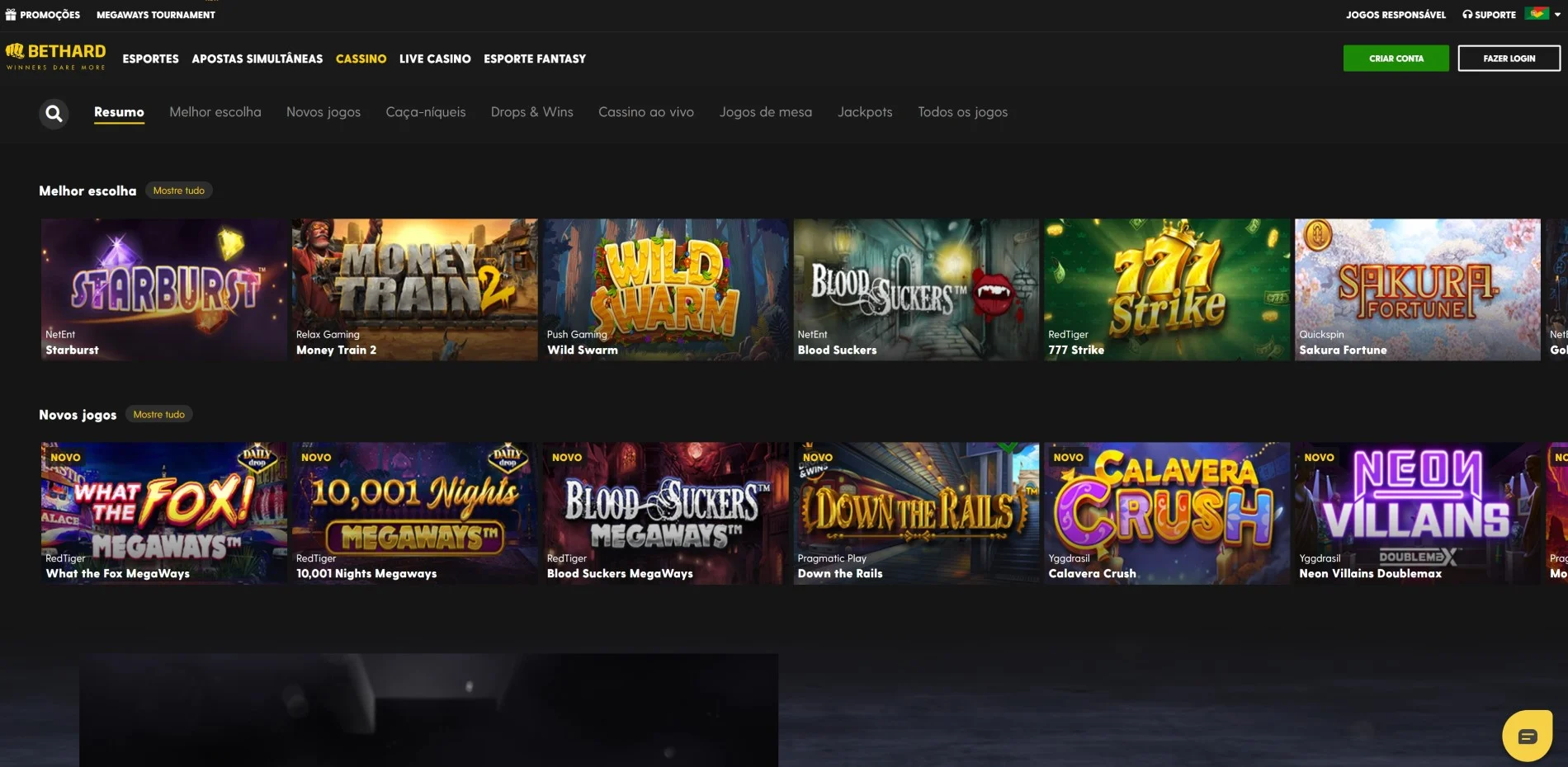Expand the language dropdown arrow
Screen dimensions: 1568x767
click(x=1557, y=15)
